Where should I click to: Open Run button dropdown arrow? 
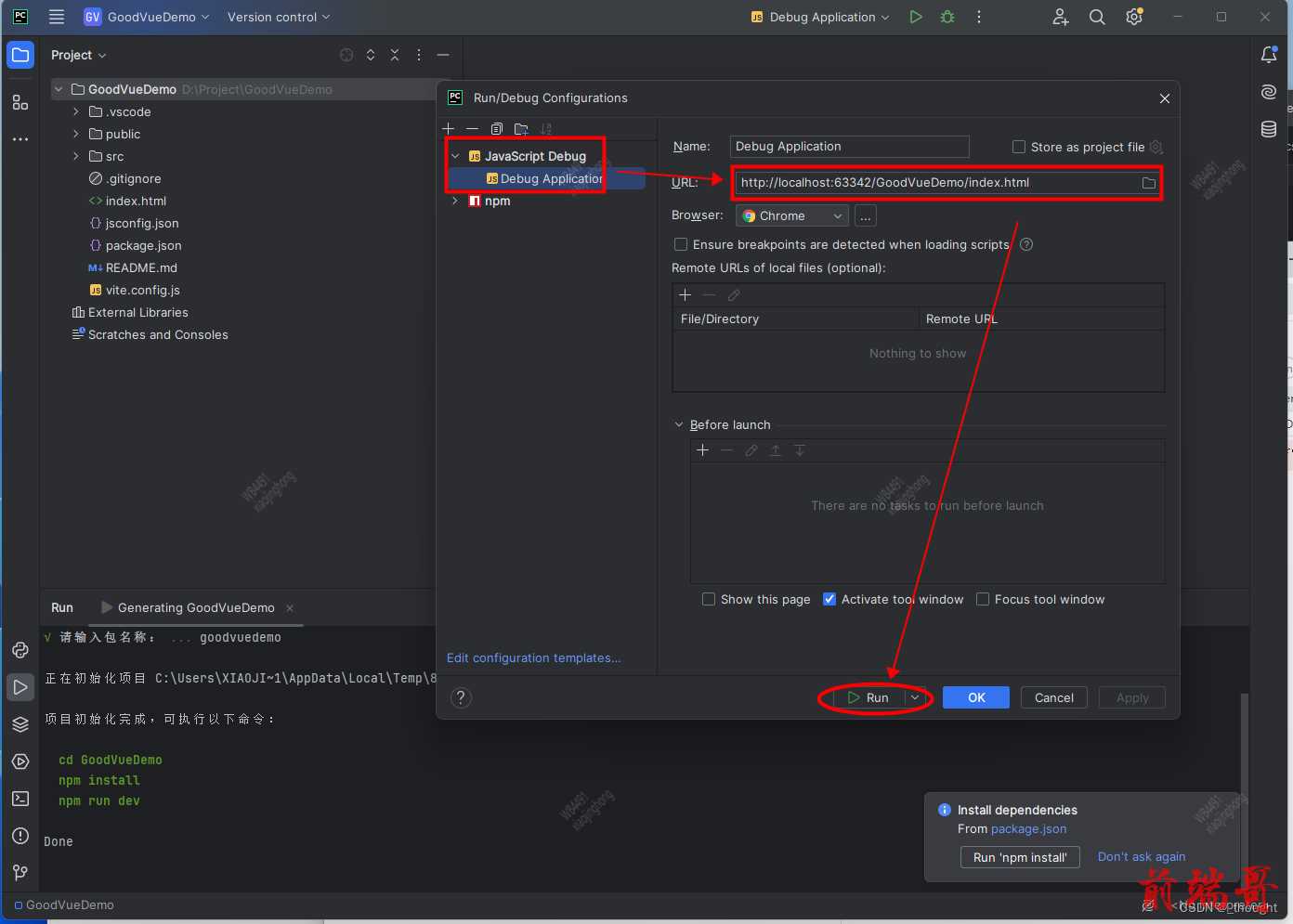pos(916,697)
